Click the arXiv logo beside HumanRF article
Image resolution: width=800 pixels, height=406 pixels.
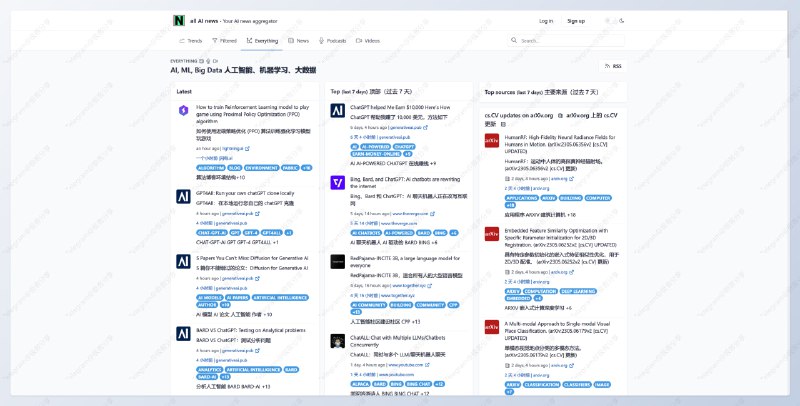[x=492, y=141]
